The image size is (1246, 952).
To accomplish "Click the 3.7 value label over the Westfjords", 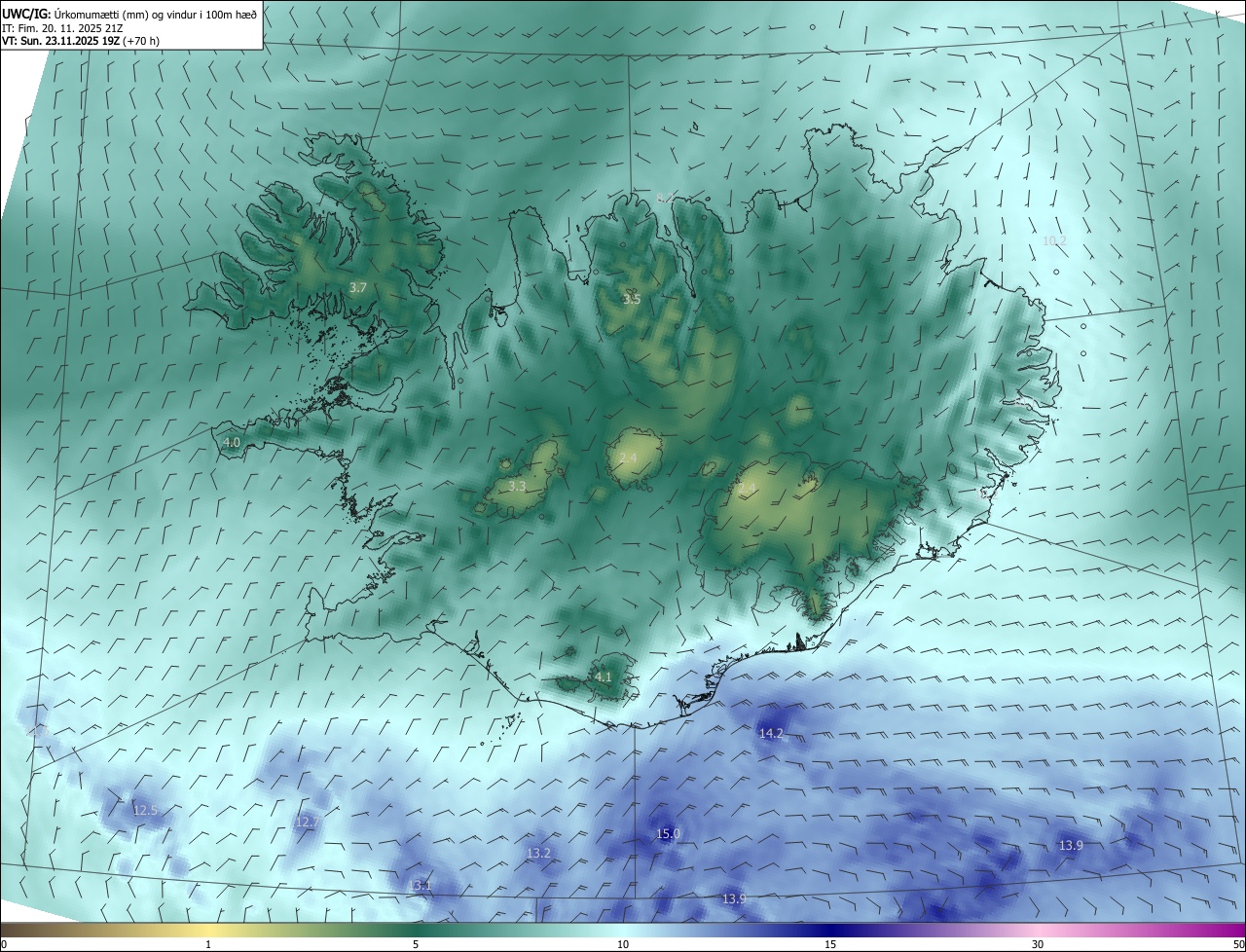I will [x=358, y=287].
